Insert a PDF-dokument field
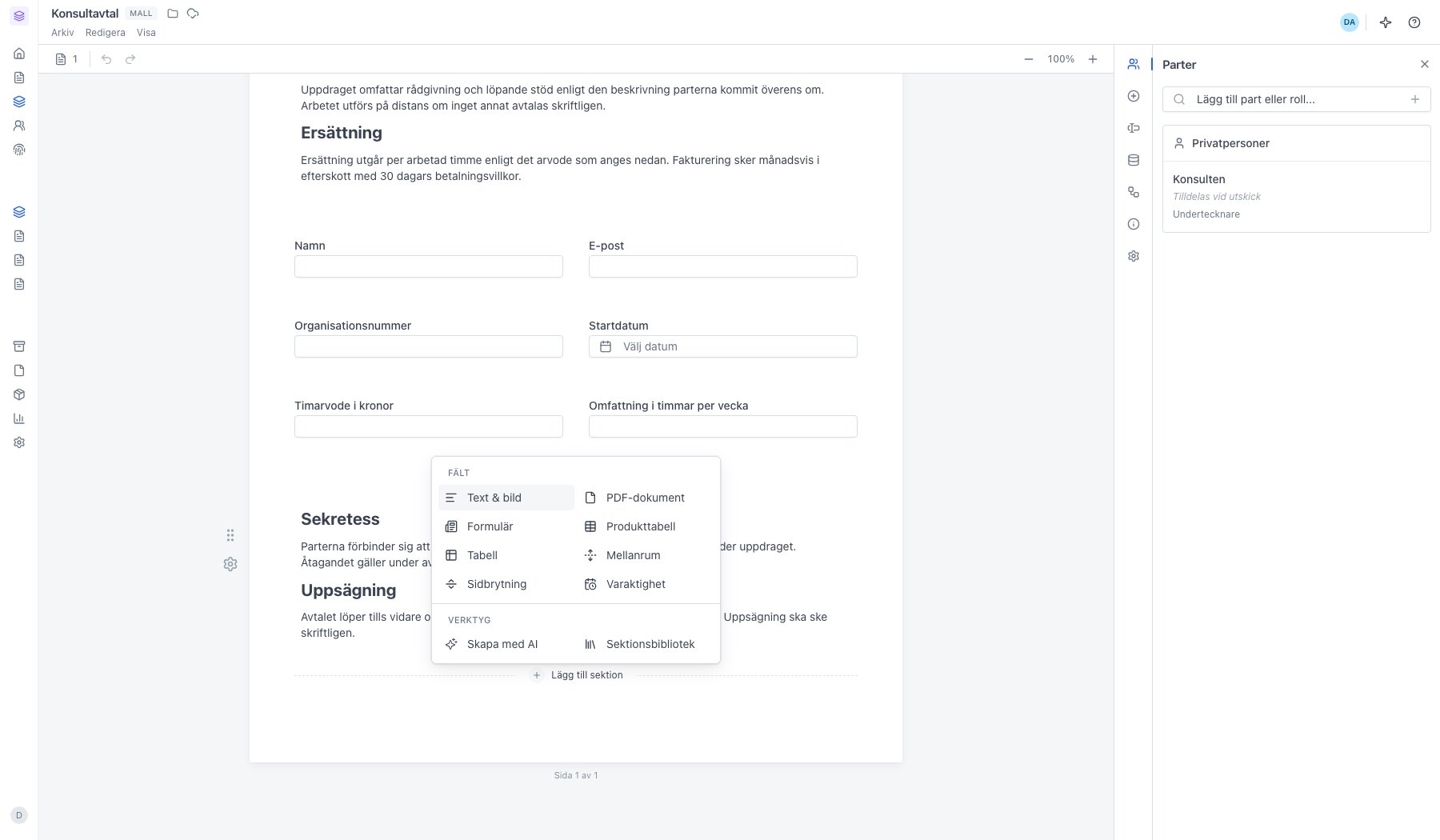Viewport: 1440px width, 840px height. tap(646, 498)
